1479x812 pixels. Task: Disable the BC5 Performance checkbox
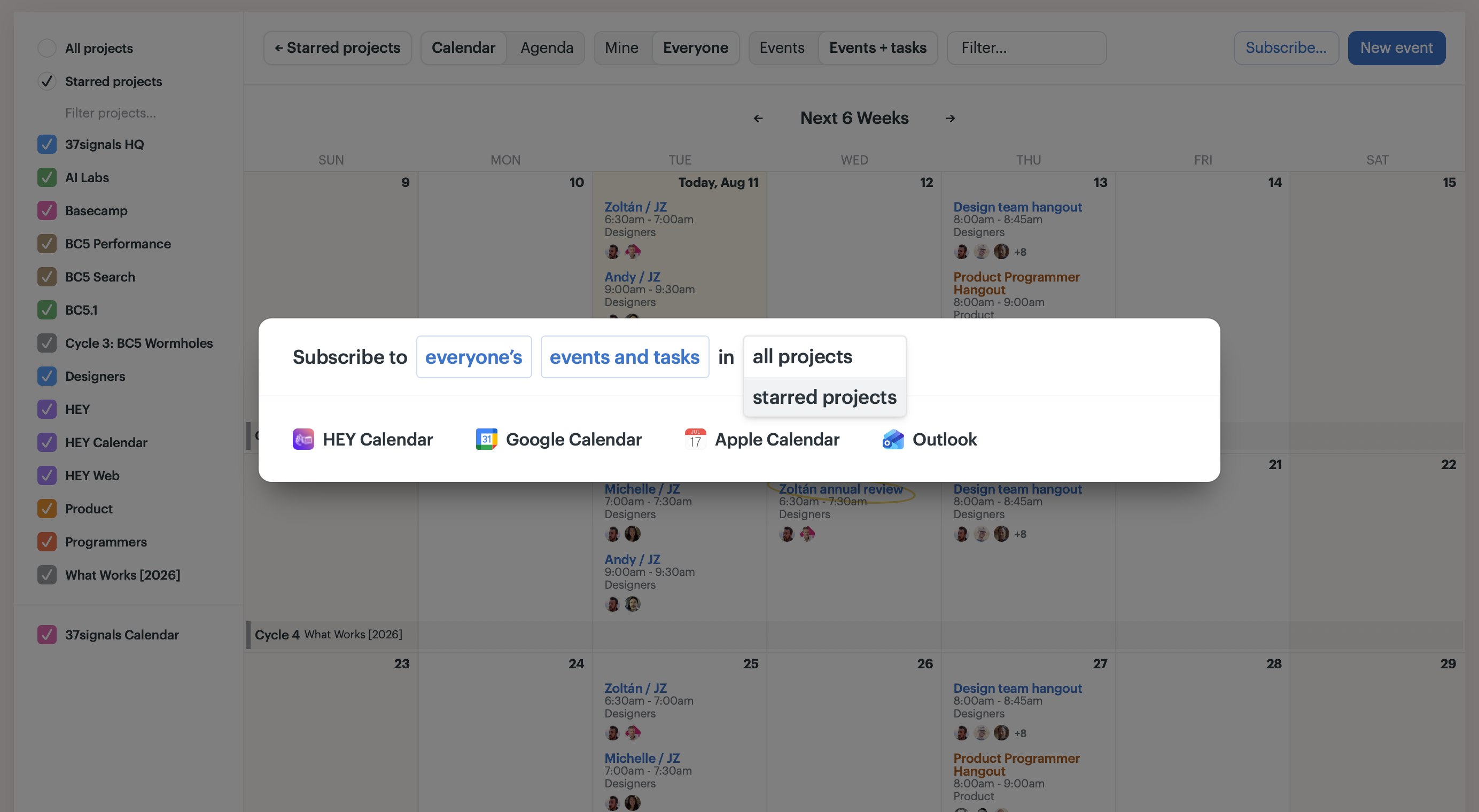(47, 244)
